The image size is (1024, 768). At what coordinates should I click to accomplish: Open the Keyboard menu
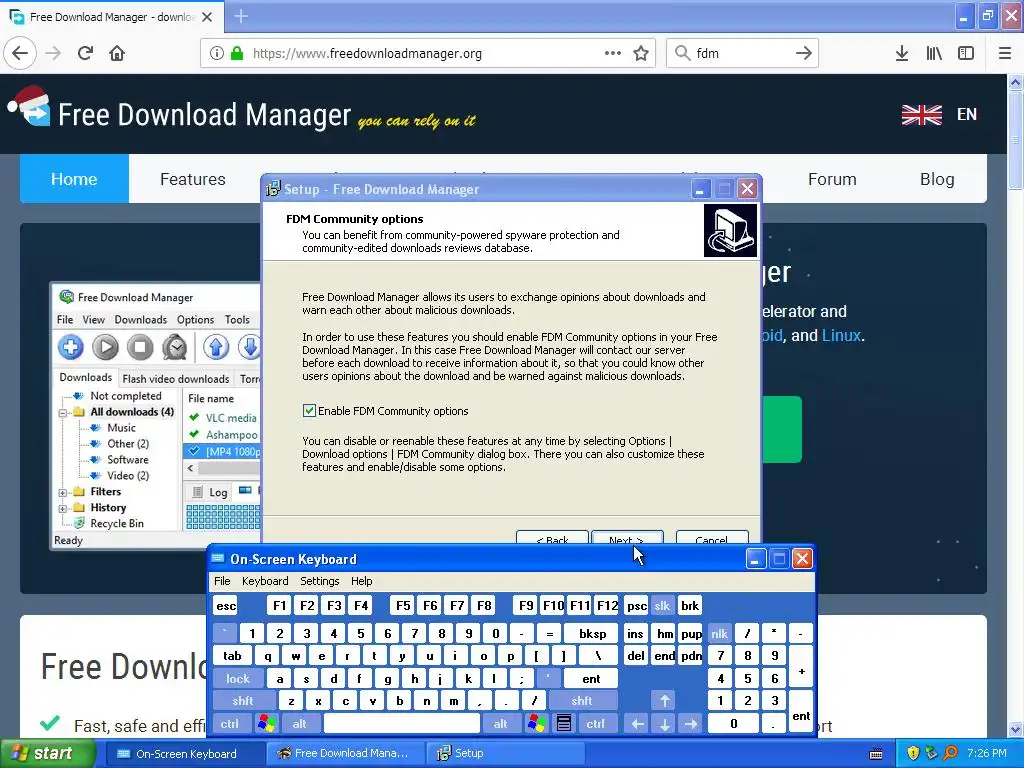pyautogui.click(x=265, y=581)
